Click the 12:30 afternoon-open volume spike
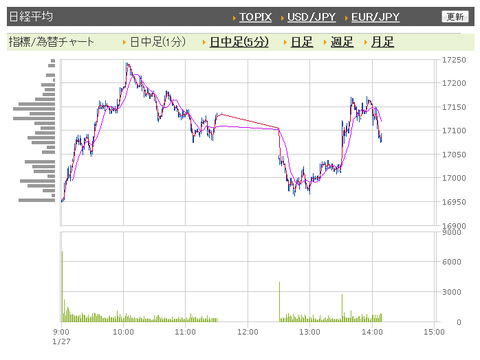Screen dimensions: 480x360 point(279,302)
